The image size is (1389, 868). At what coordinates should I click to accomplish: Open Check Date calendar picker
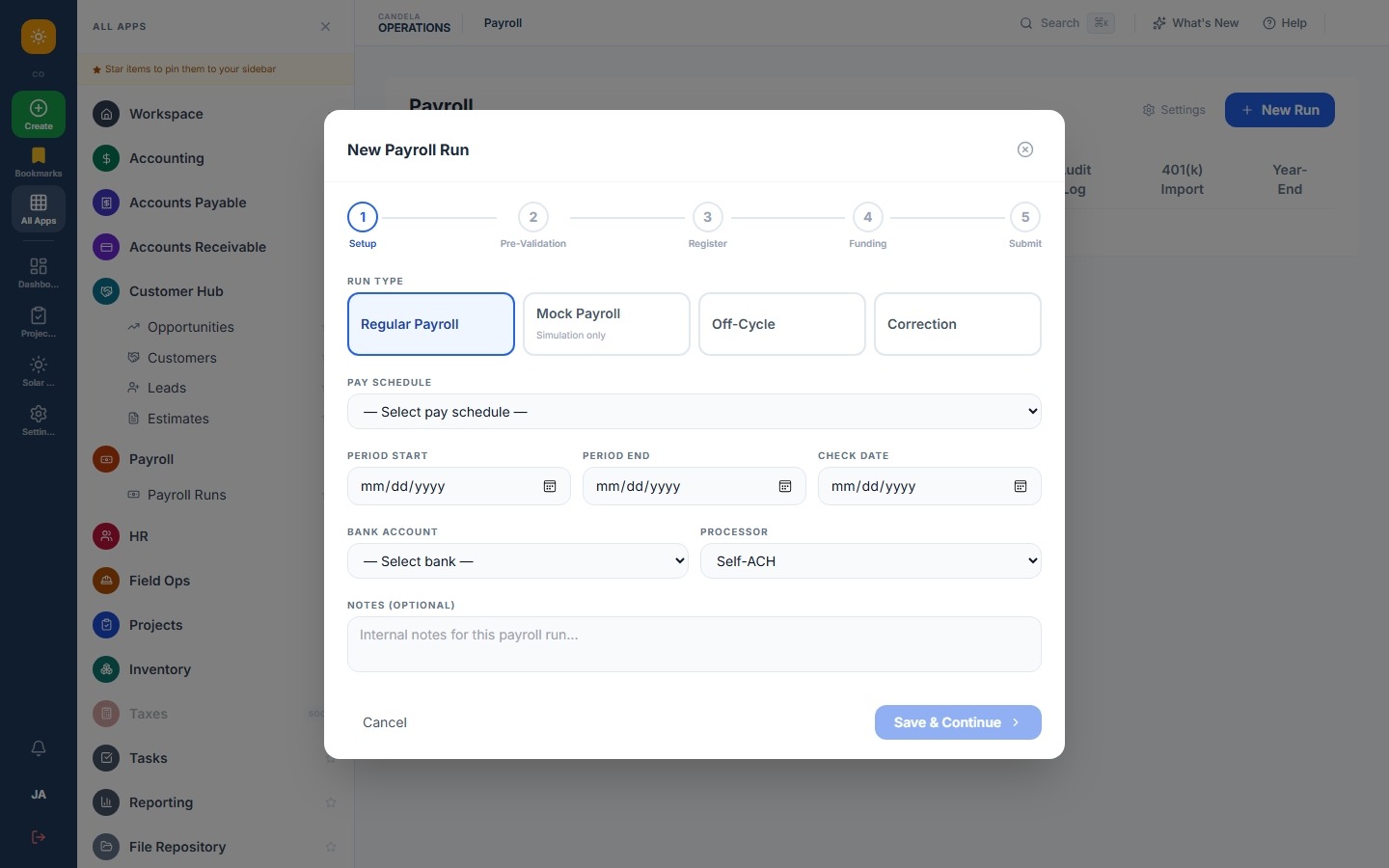(1021, 486)
